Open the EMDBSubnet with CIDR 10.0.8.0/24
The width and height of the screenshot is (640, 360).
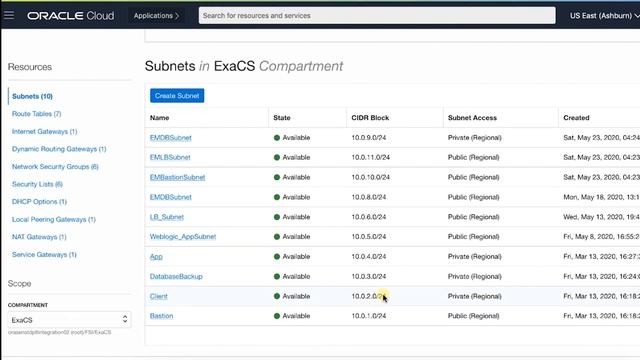(x=171, y=197)
